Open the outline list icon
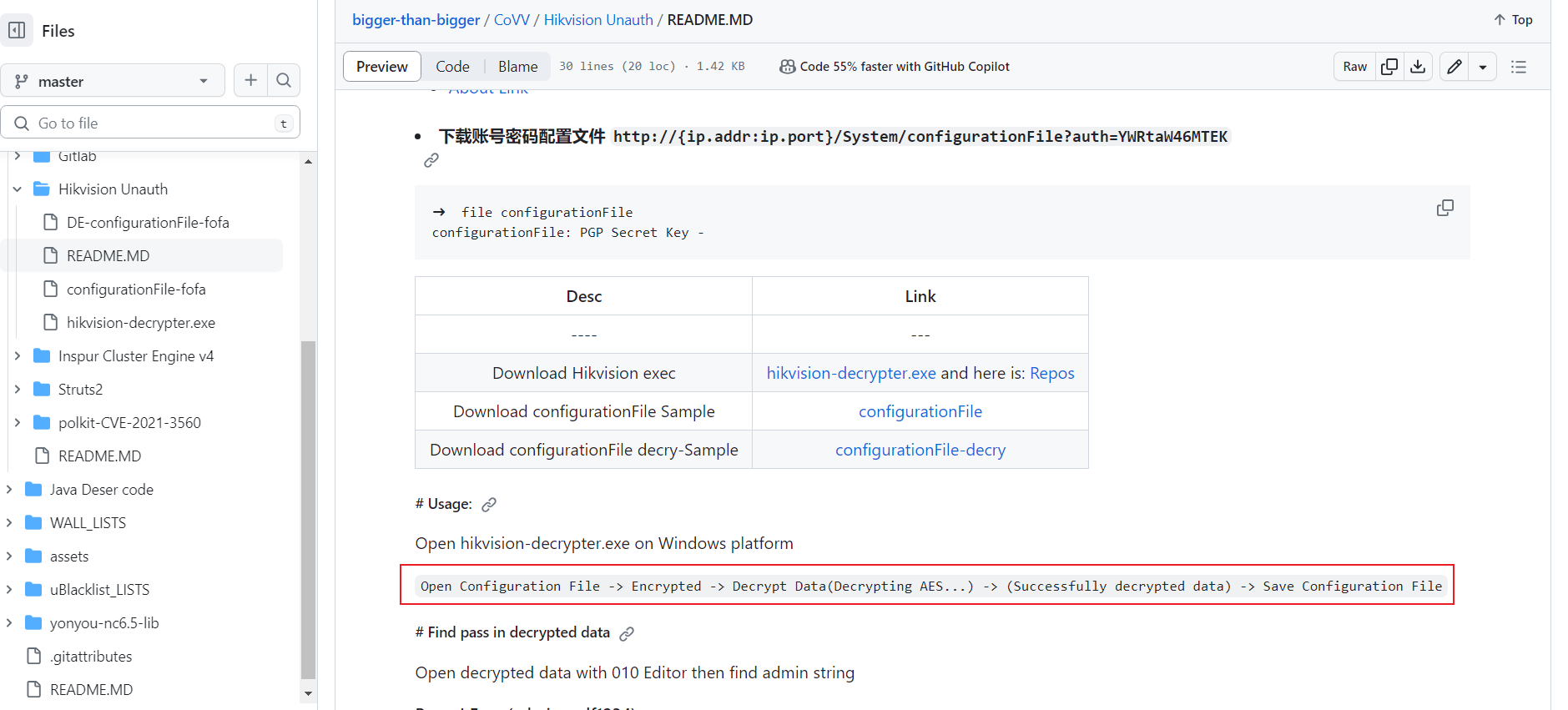Image resolution: width=1568 pixels, height=710 pixels. (1519, 67)
